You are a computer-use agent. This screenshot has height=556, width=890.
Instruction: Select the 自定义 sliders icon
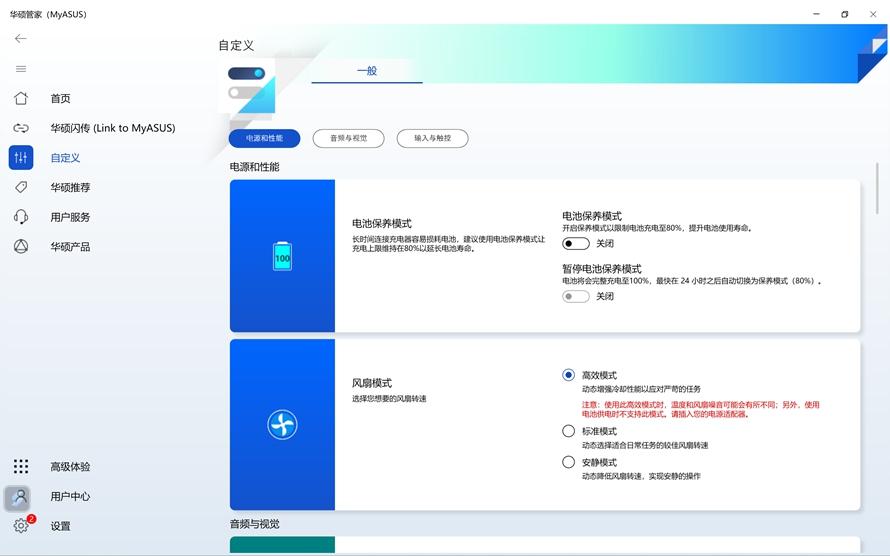click(20, 158)
